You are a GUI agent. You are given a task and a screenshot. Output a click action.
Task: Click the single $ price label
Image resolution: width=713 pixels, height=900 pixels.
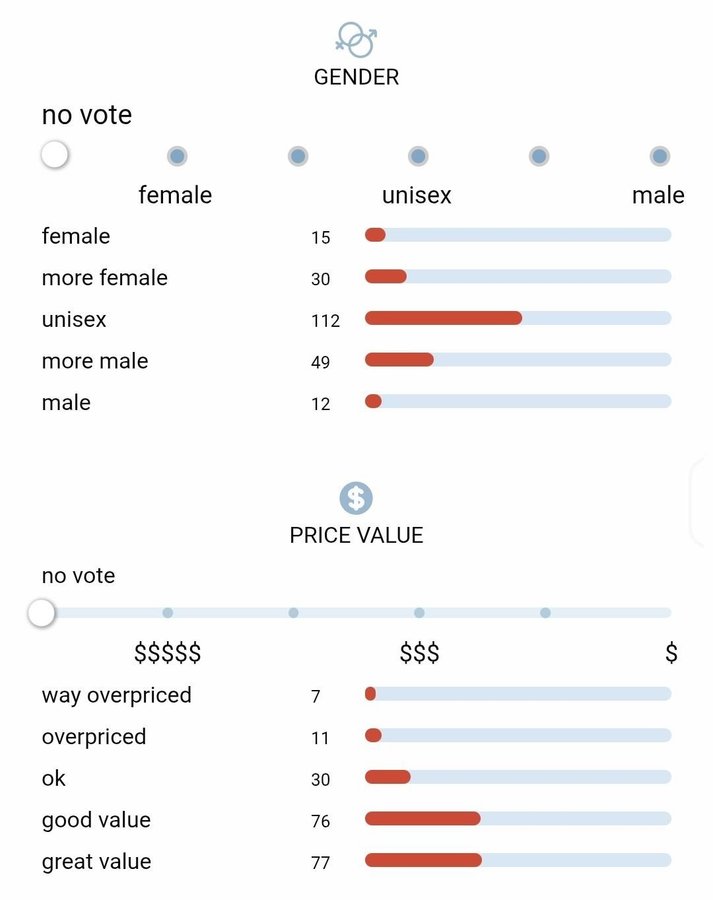pos(671,654)
